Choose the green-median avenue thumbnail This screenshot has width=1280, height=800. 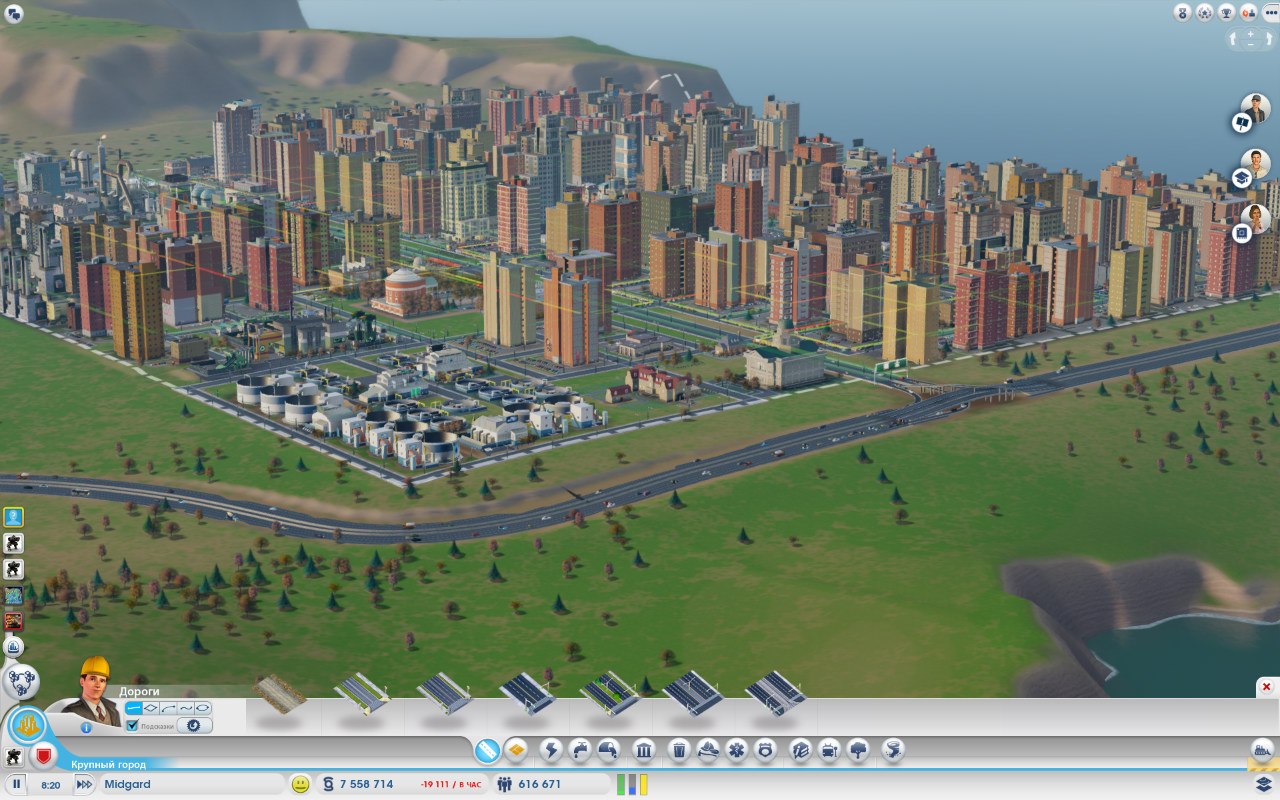tap(608, 693)
